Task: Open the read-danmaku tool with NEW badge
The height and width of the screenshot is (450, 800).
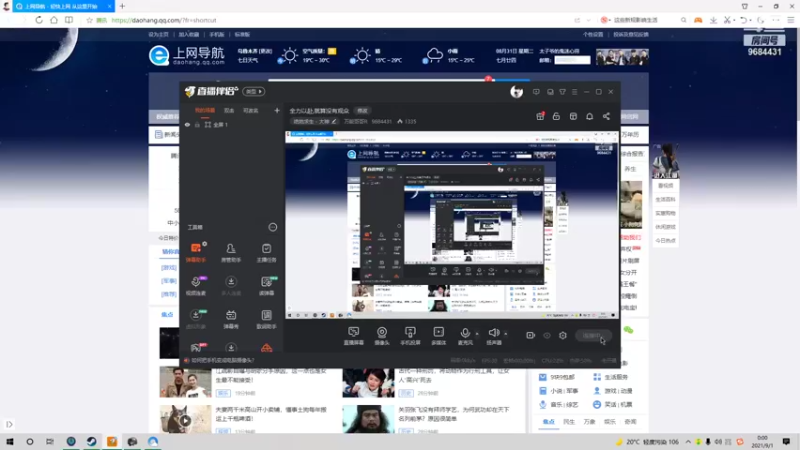Action: (266, 286)
